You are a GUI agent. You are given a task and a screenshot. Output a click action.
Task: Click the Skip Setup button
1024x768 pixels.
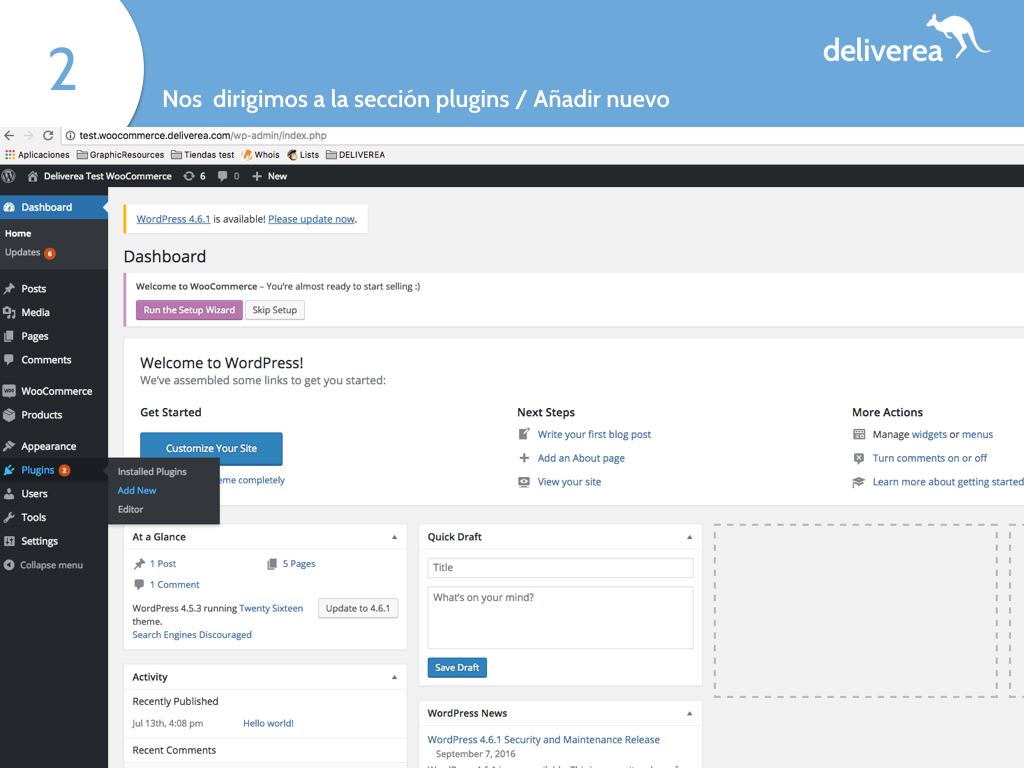point(275,310)
